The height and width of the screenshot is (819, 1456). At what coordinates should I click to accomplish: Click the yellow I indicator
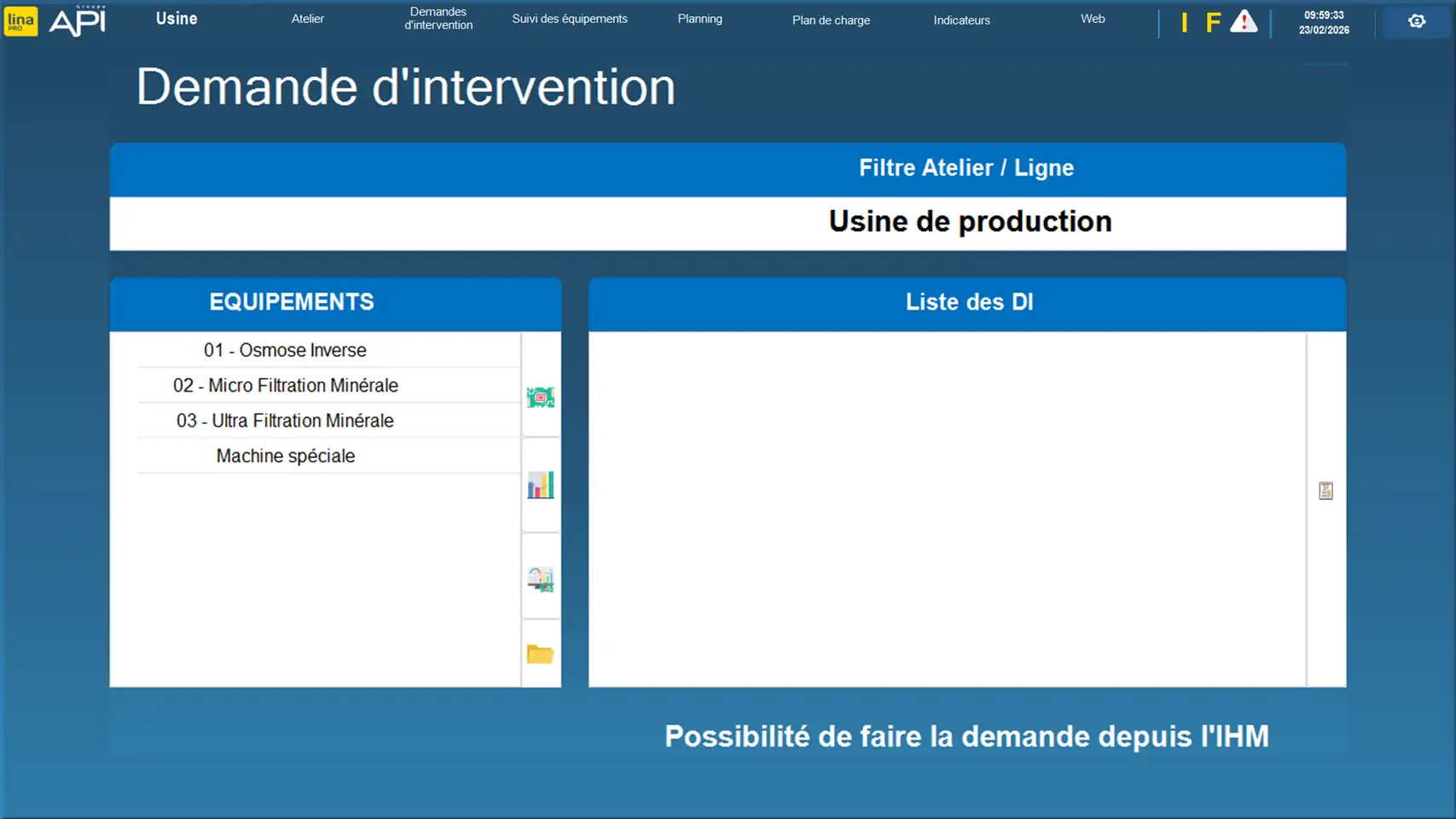1184,22
